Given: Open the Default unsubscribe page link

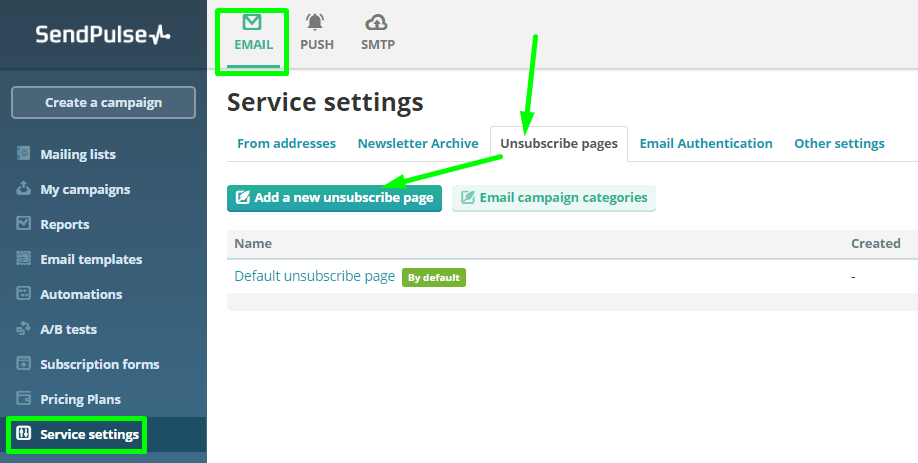Looking at the screenshot, I should pos(314,276).
